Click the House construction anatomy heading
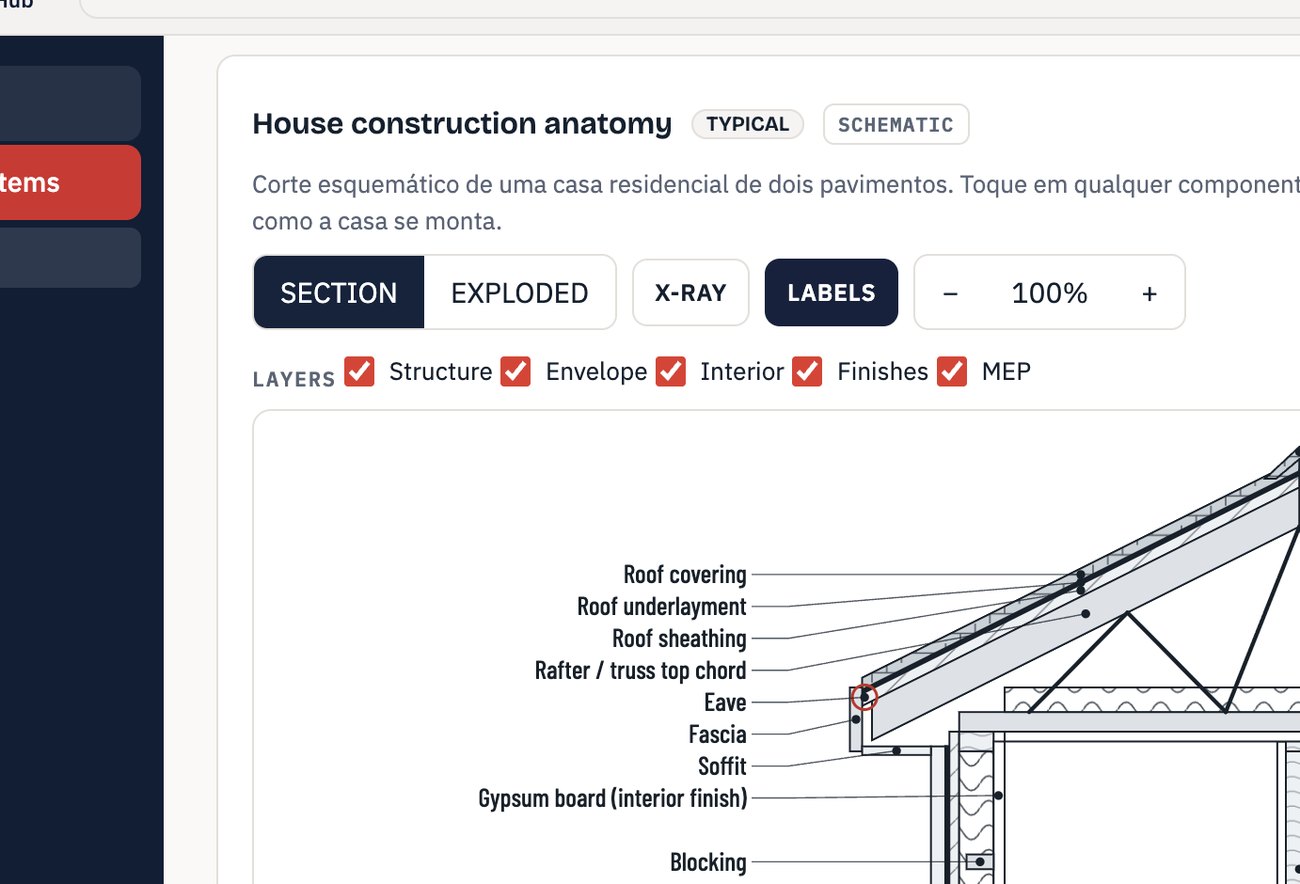This screenshot has width=1300, height=884. [x=462, y=124]
